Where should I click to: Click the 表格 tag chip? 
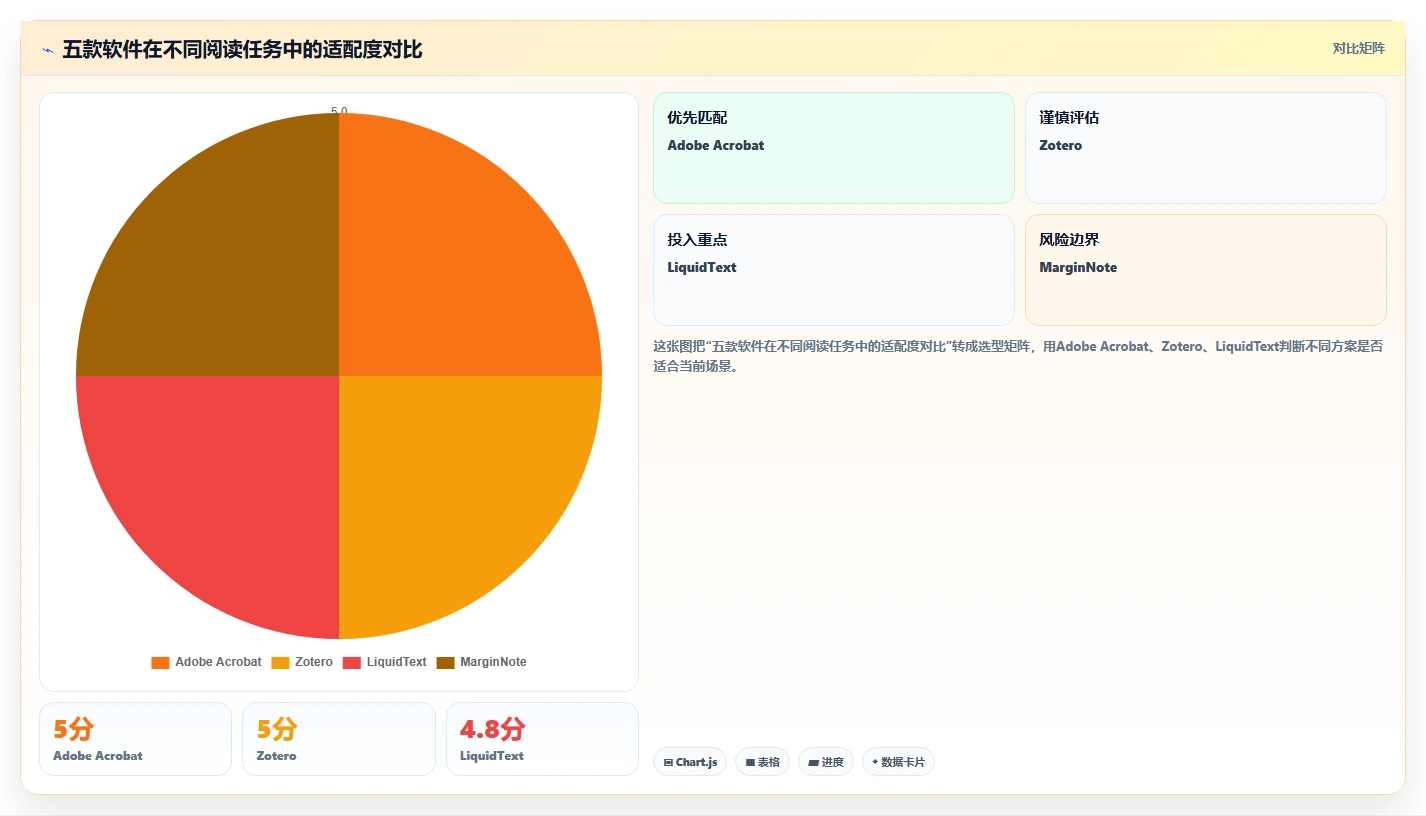[762, 762]
